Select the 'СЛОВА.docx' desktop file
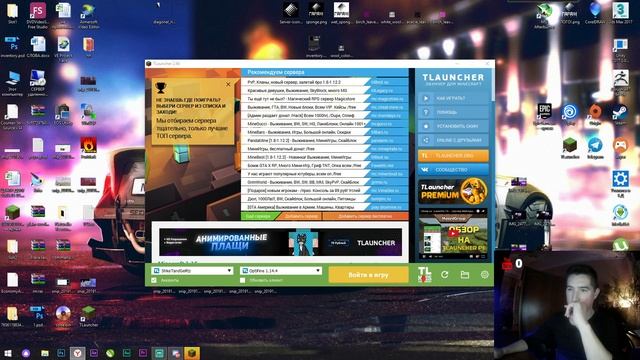640x360 pixels. click(x=38, y=47)
